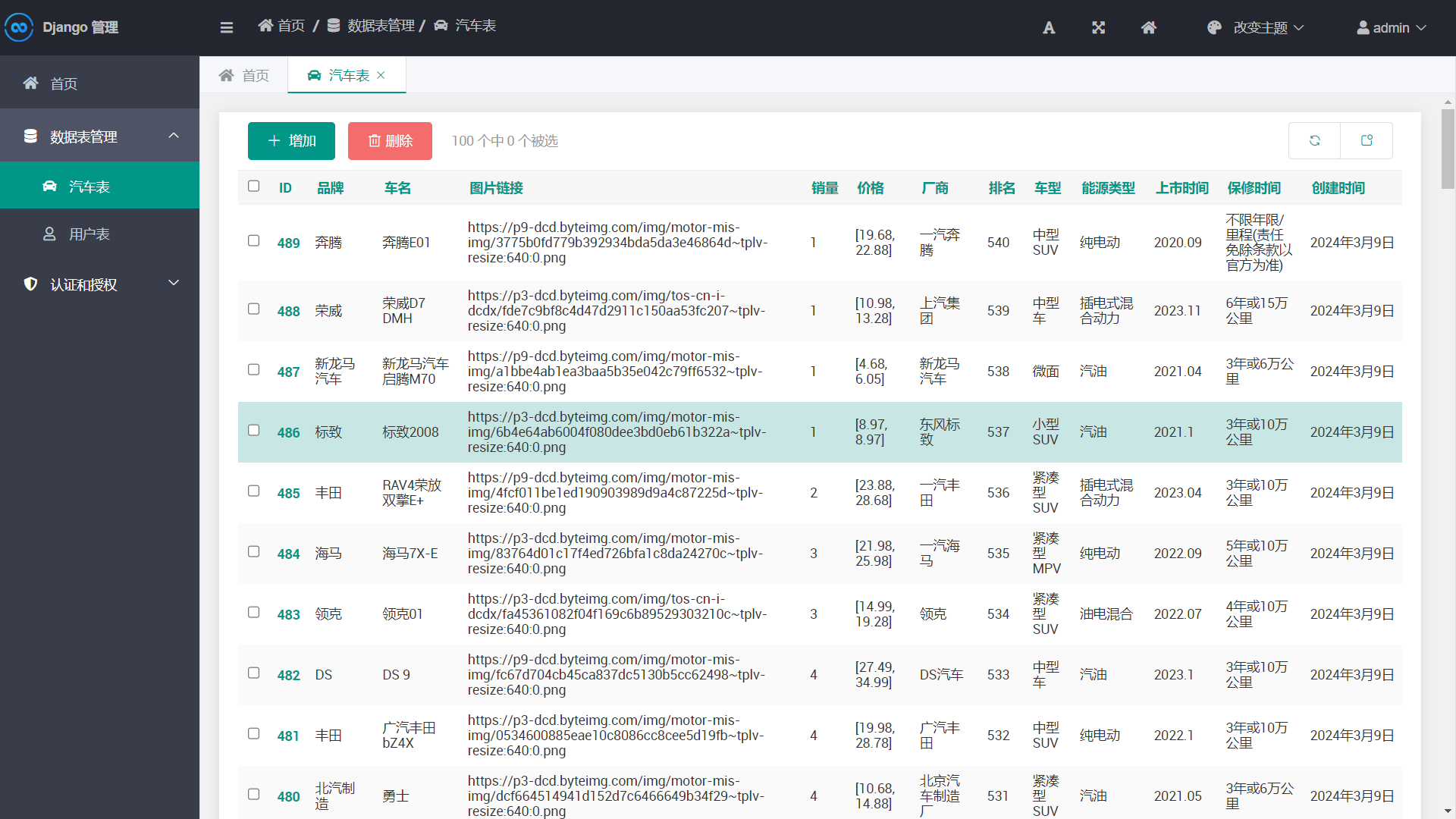Check the row for ID 489
1456x819 pixels.
click(253, 240)
